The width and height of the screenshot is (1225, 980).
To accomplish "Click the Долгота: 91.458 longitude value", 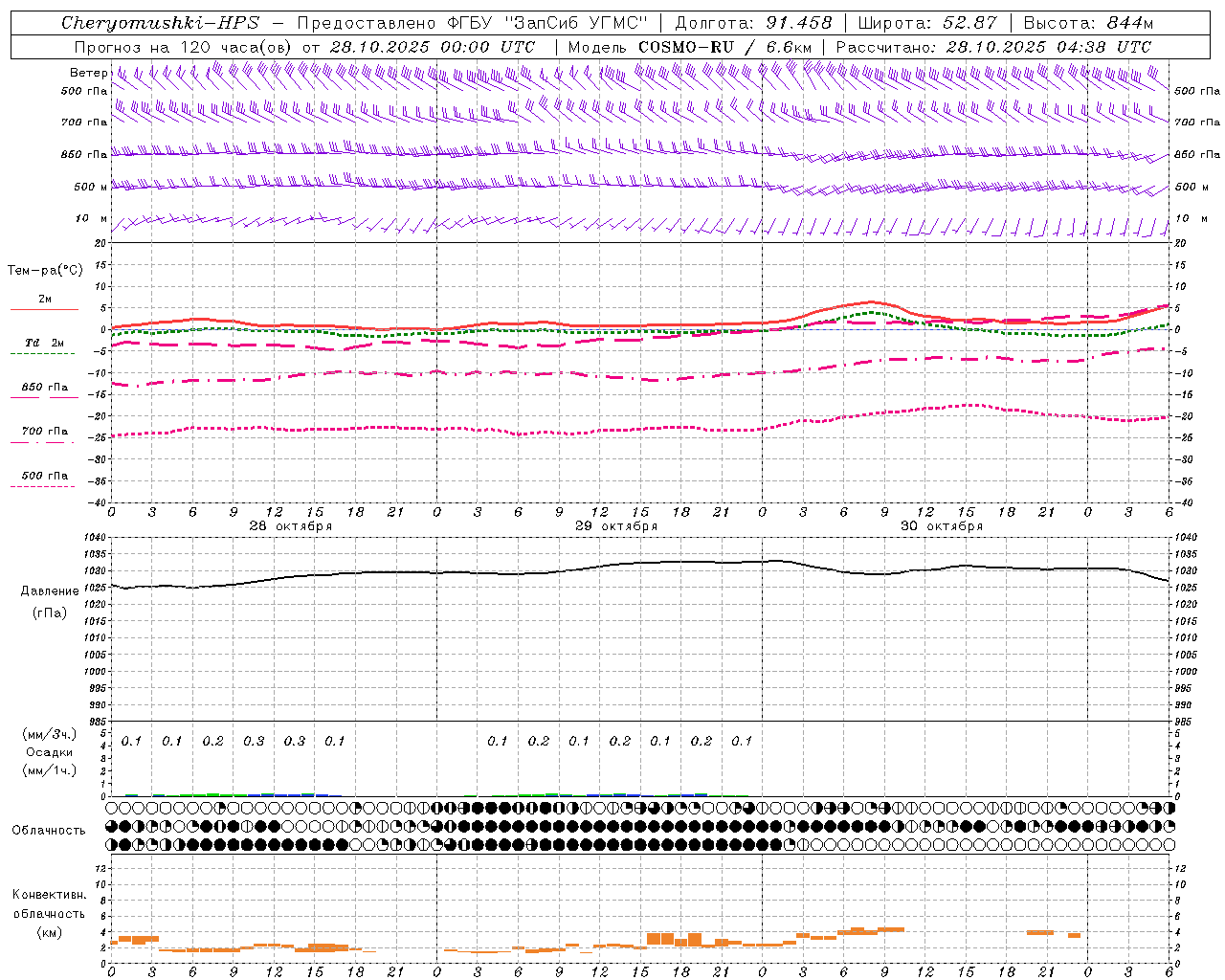I will point(753,23).
